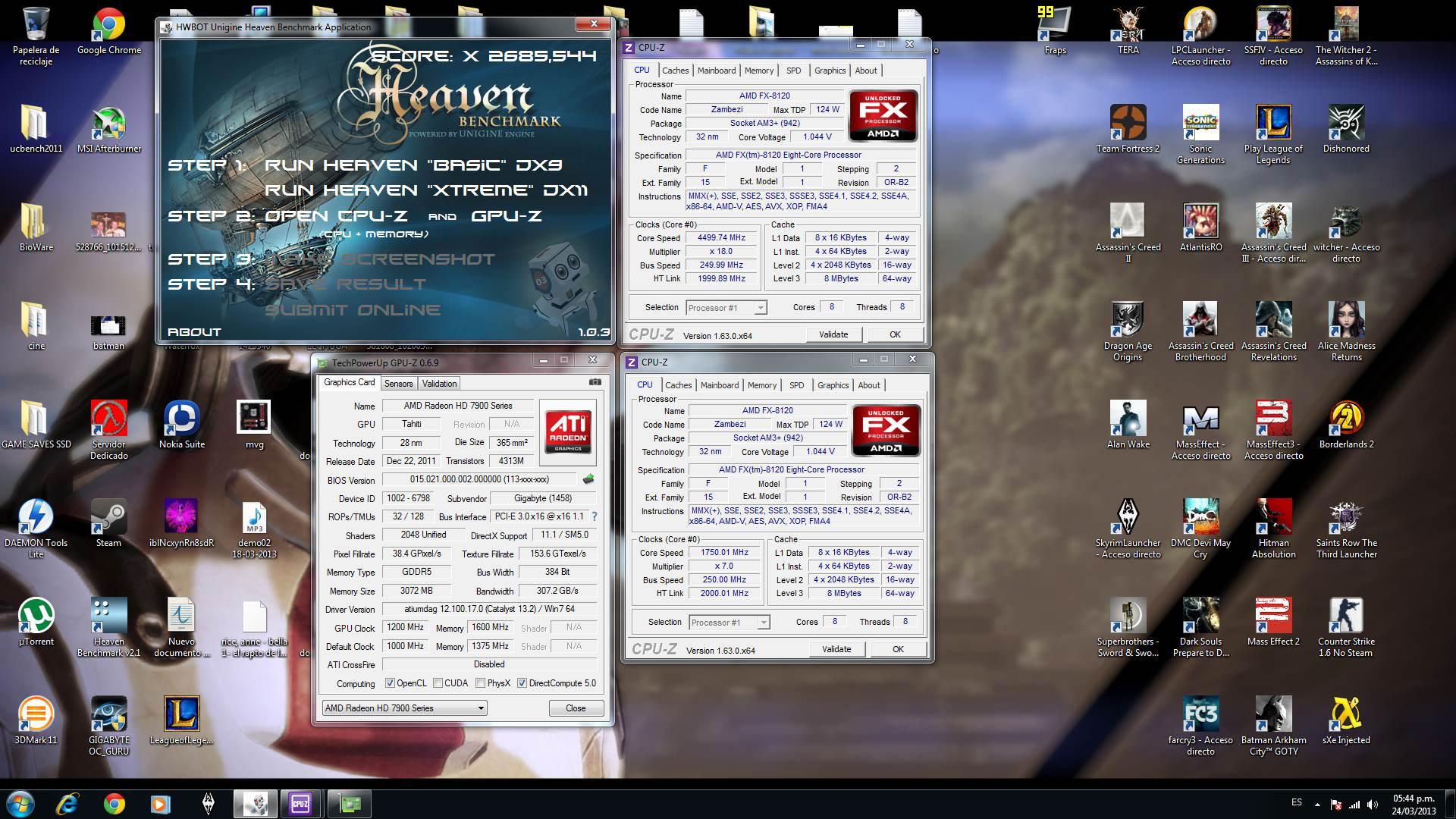Open the Recycle Bin (Papelera de reciclaje)
The height and width of the screenshot is (819, 1456).
[36, 36]
